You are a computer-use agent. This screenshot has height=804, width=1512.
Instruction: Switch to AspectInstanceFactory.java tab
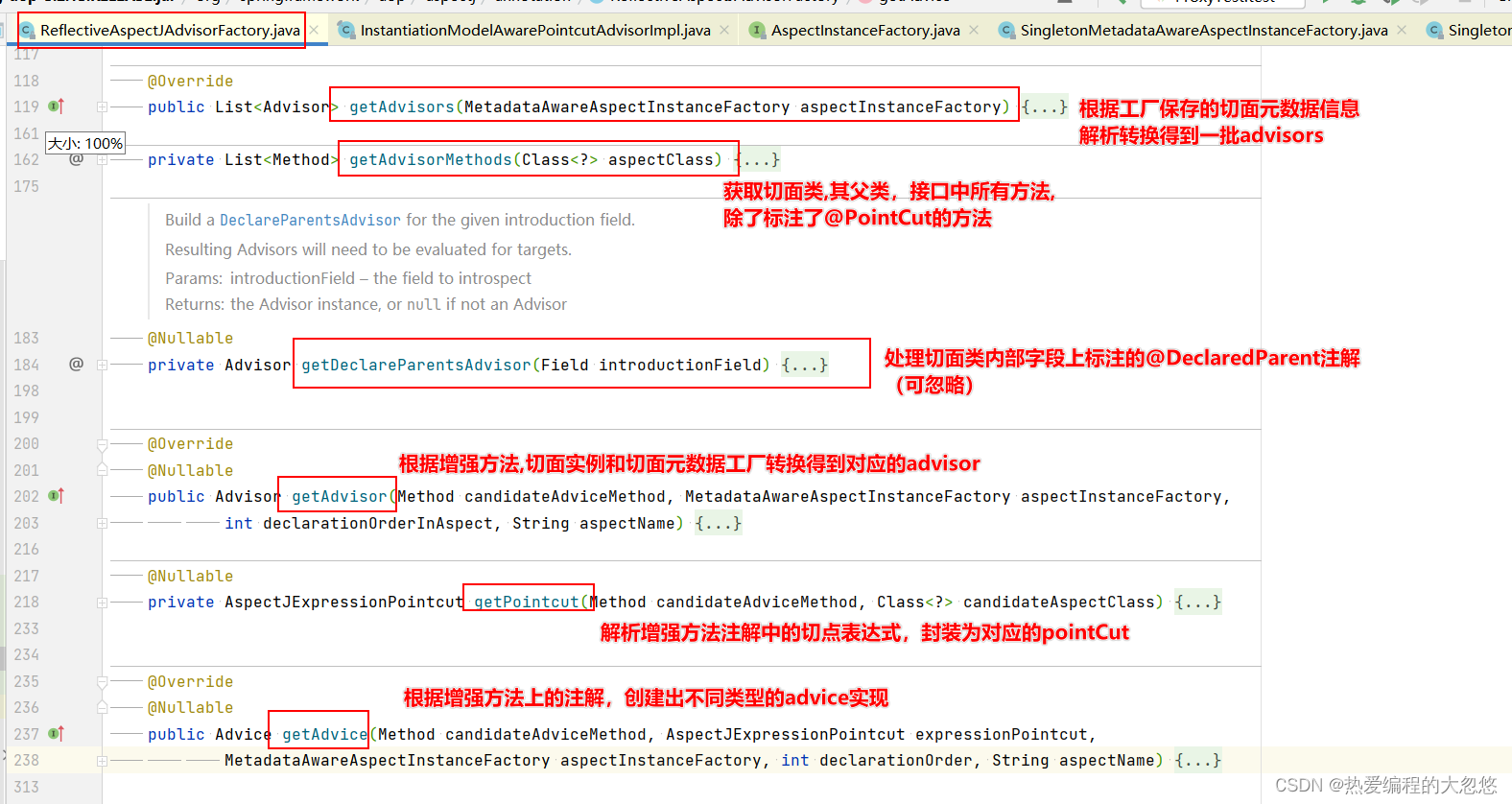point(865,31)
